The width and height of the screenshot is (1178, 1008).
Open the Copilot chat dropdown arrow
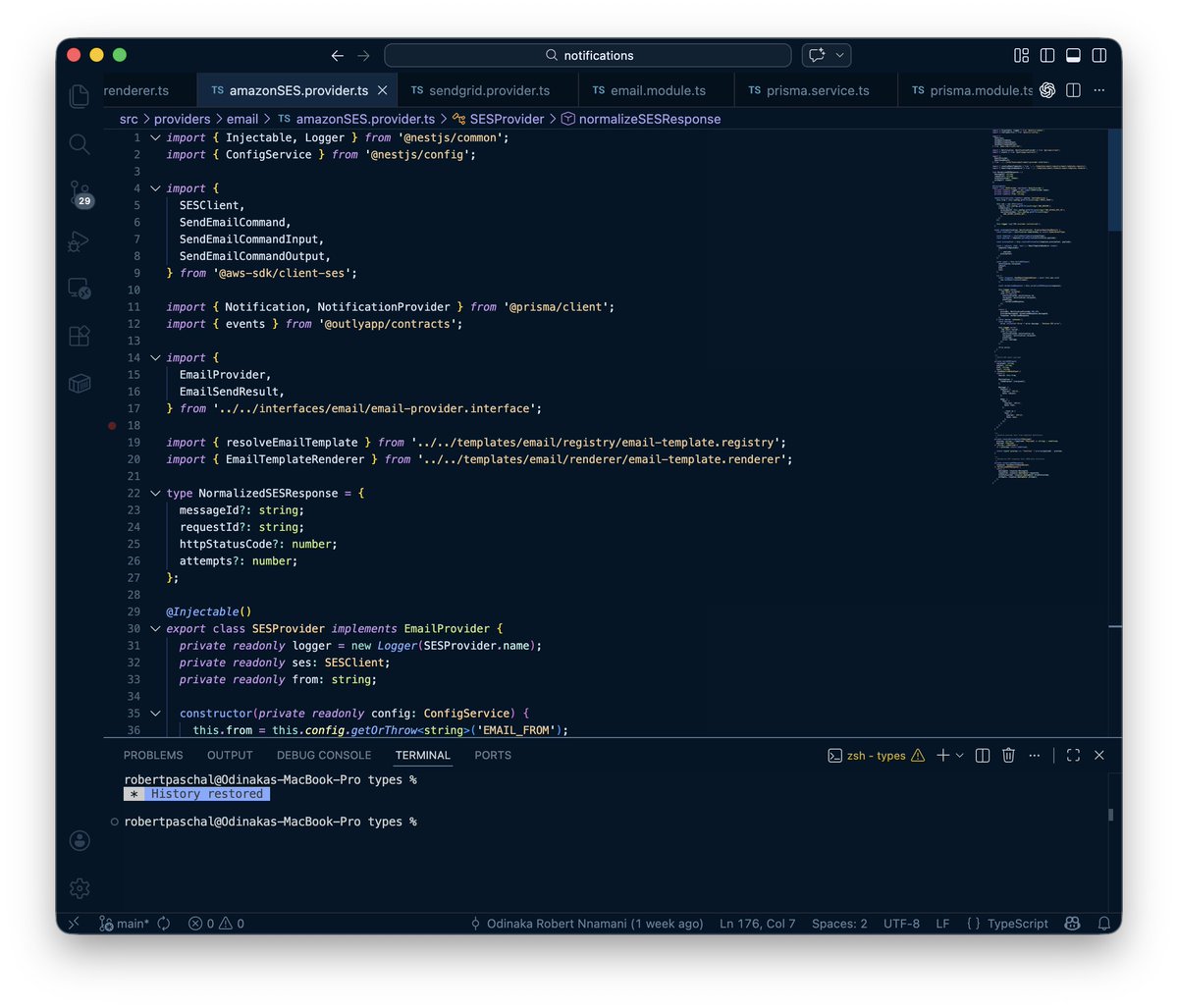click(841, 56)
